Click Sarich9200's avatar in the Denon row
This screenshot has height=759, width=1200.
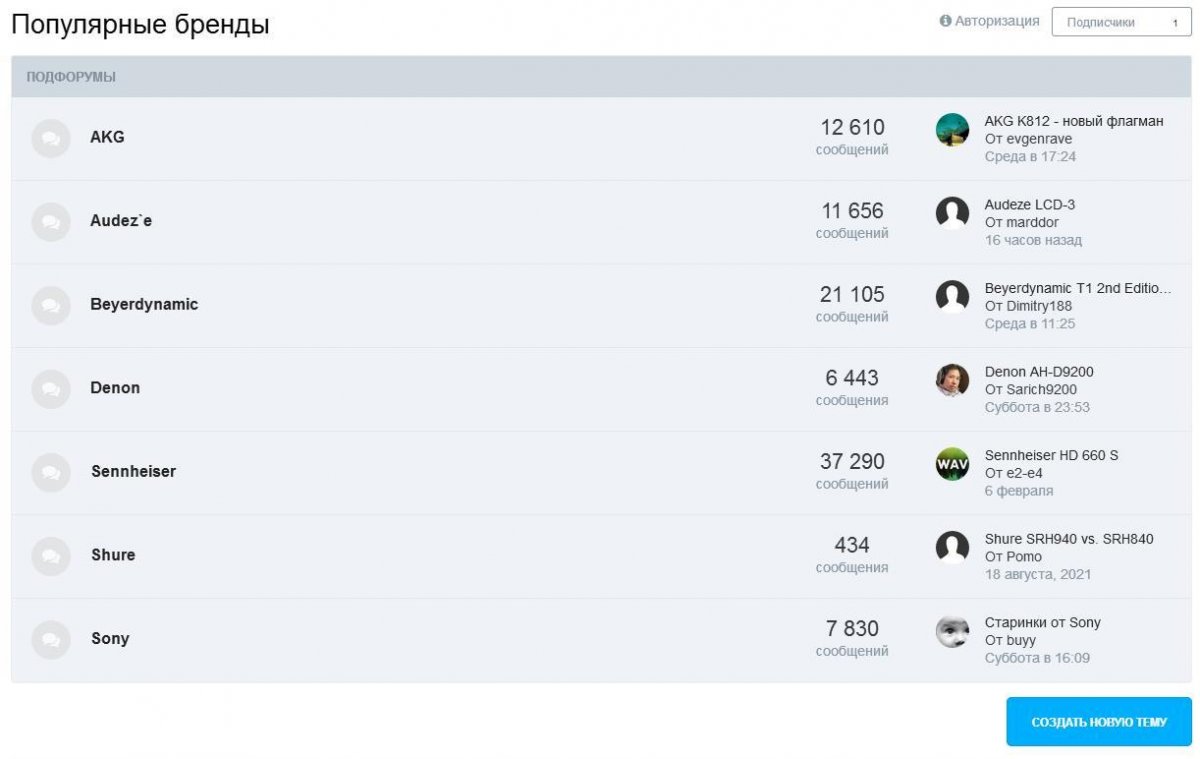952,380
